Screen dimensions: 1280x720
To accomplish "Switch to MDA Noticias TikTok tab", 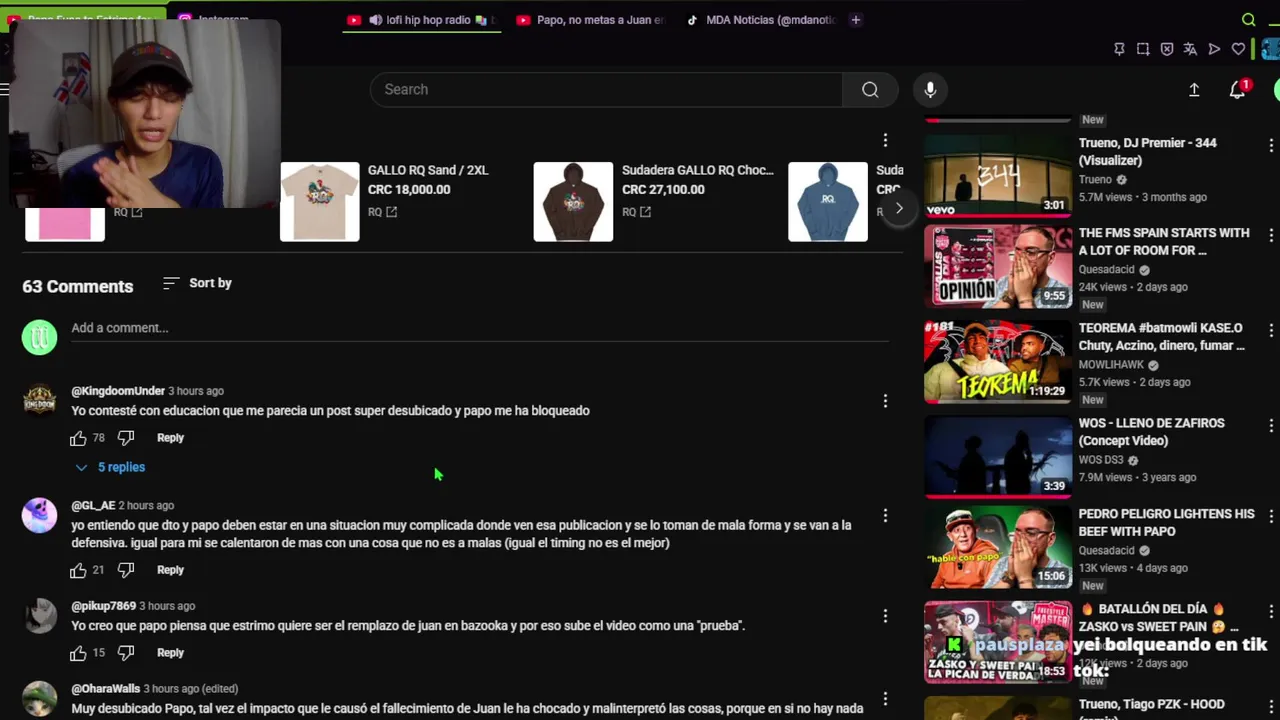I will coord(762,20).
